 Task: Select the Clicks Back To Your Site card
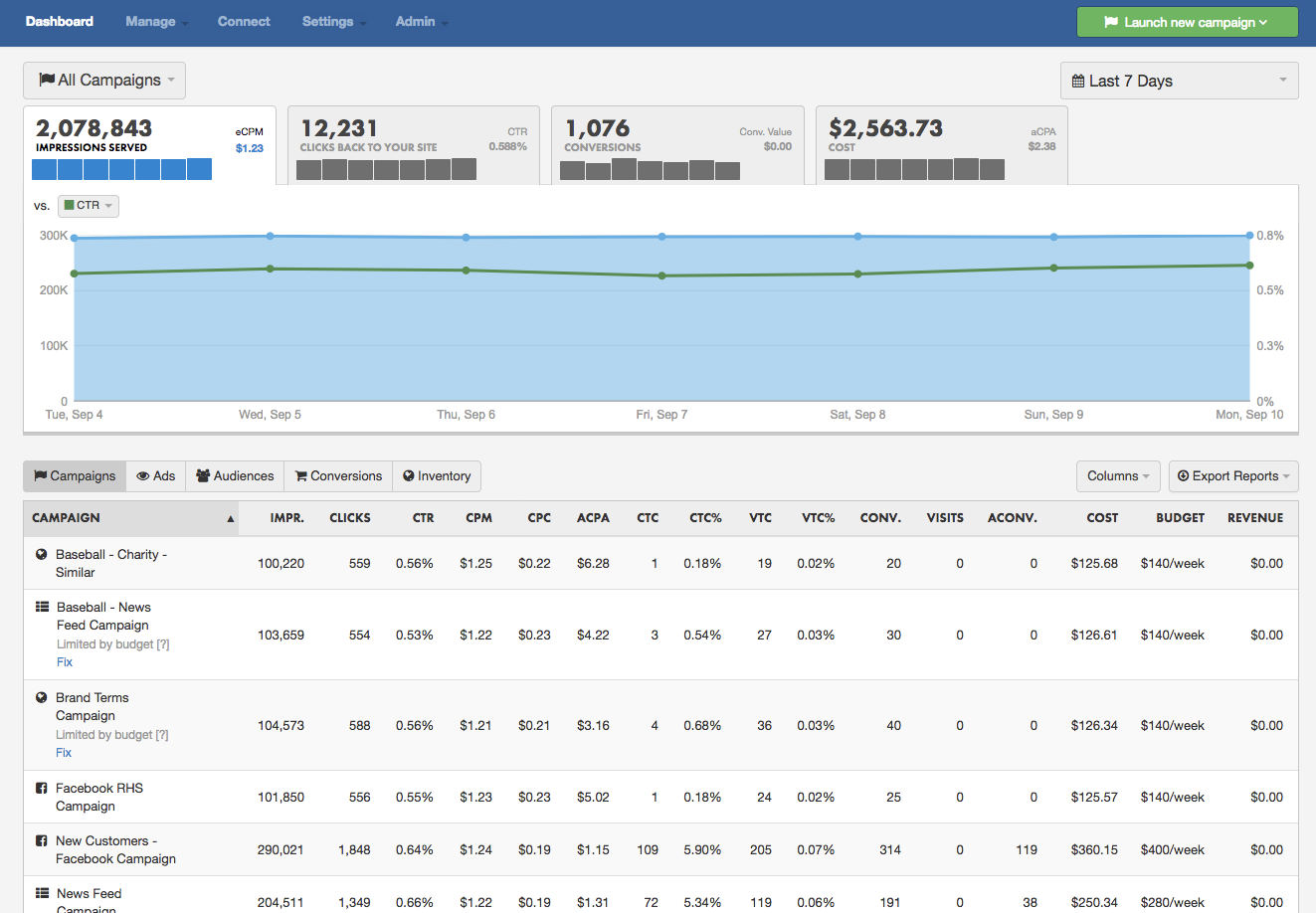click(414, 145)
